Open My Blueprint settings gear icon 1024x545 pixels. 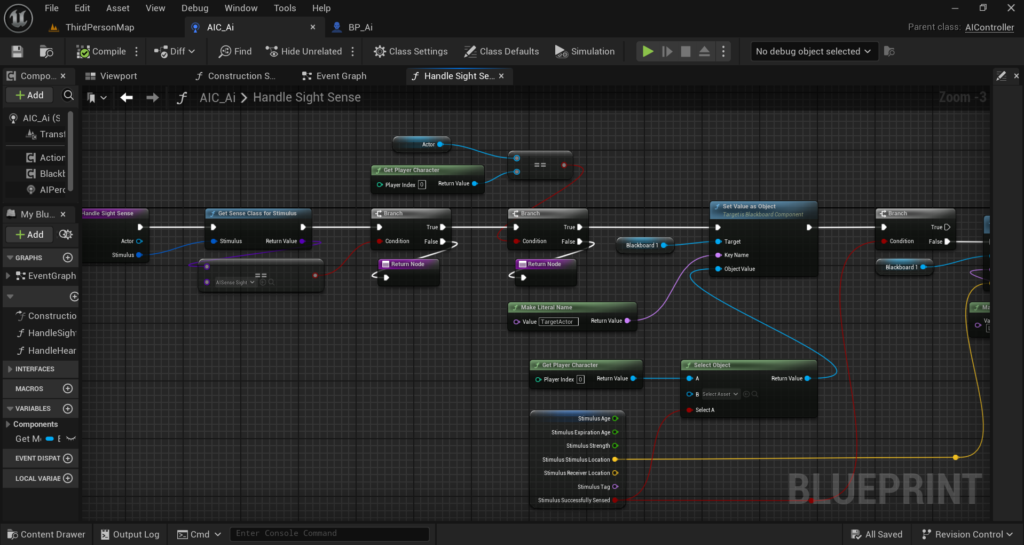[65, 234]
